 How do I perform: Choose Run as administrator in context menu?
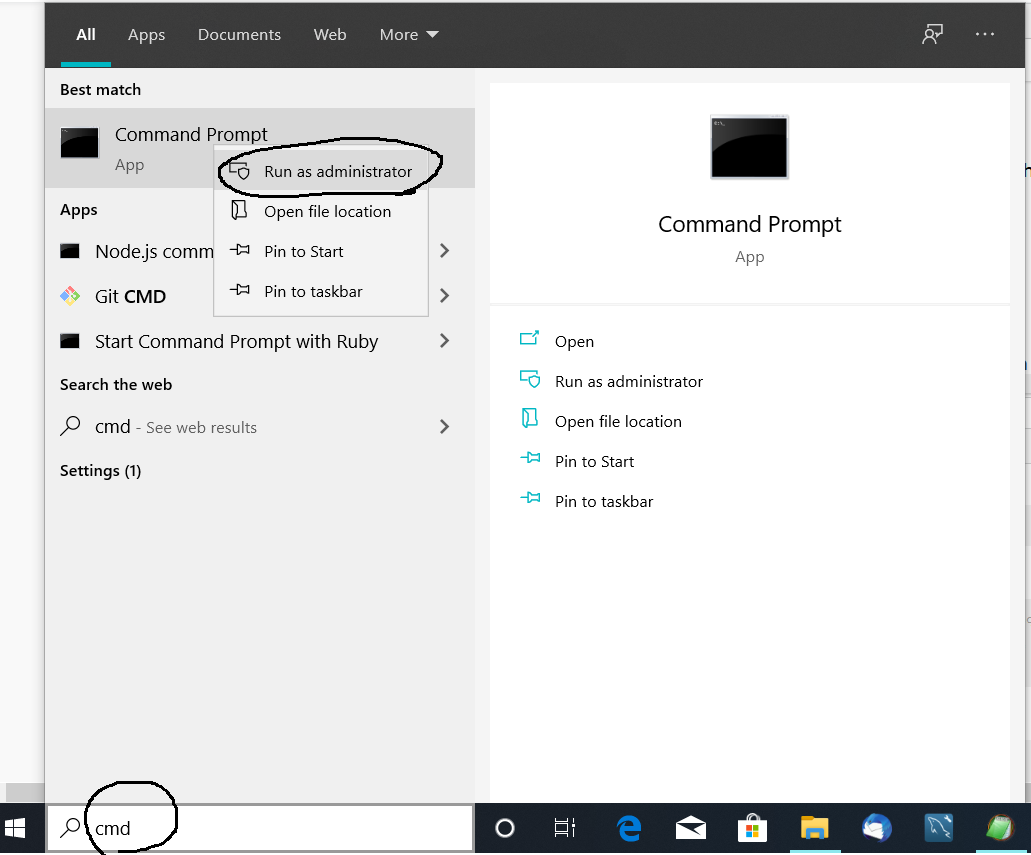[x=322, y=171]
